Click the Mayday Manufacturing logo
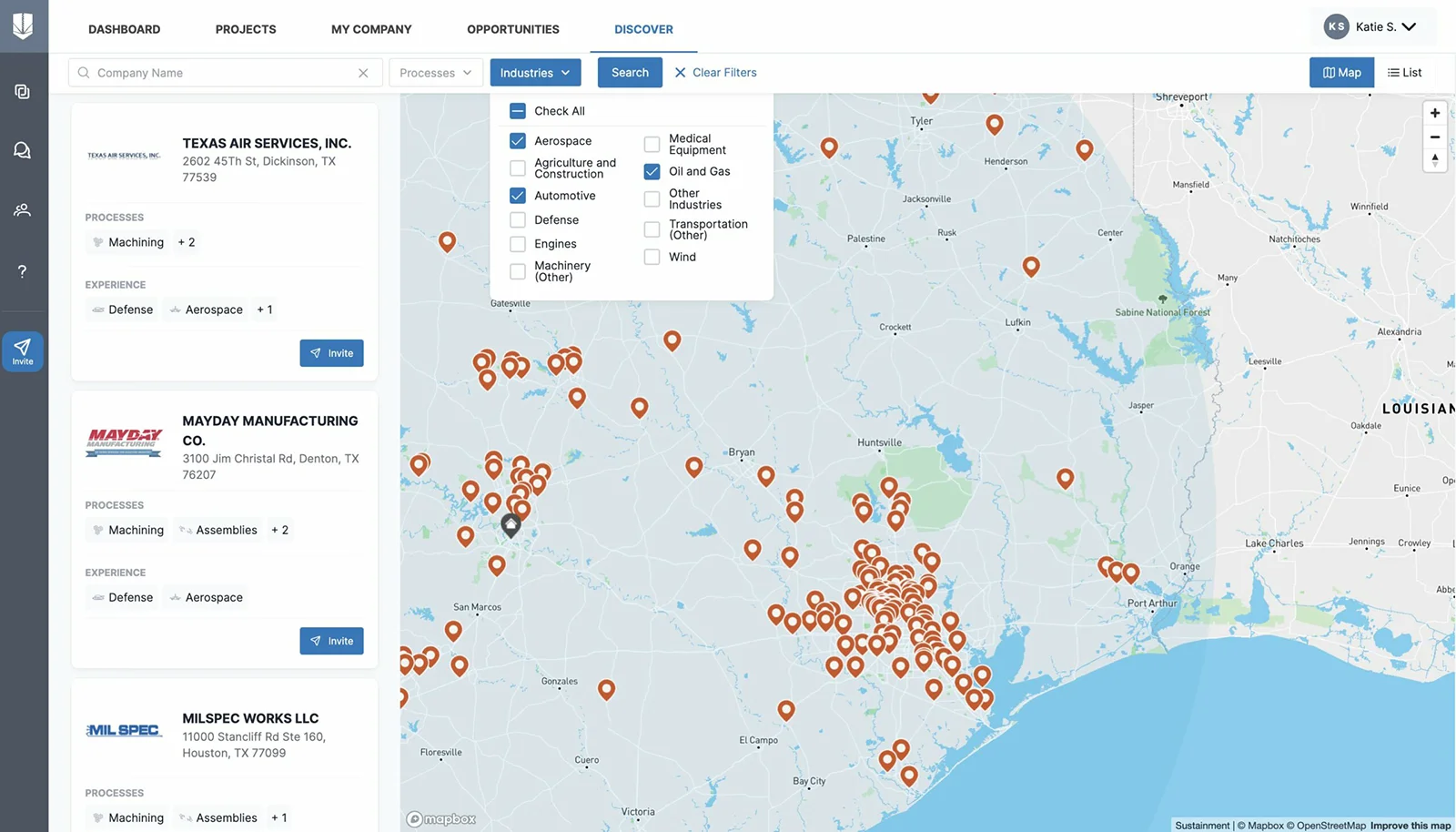 point(124,442)
